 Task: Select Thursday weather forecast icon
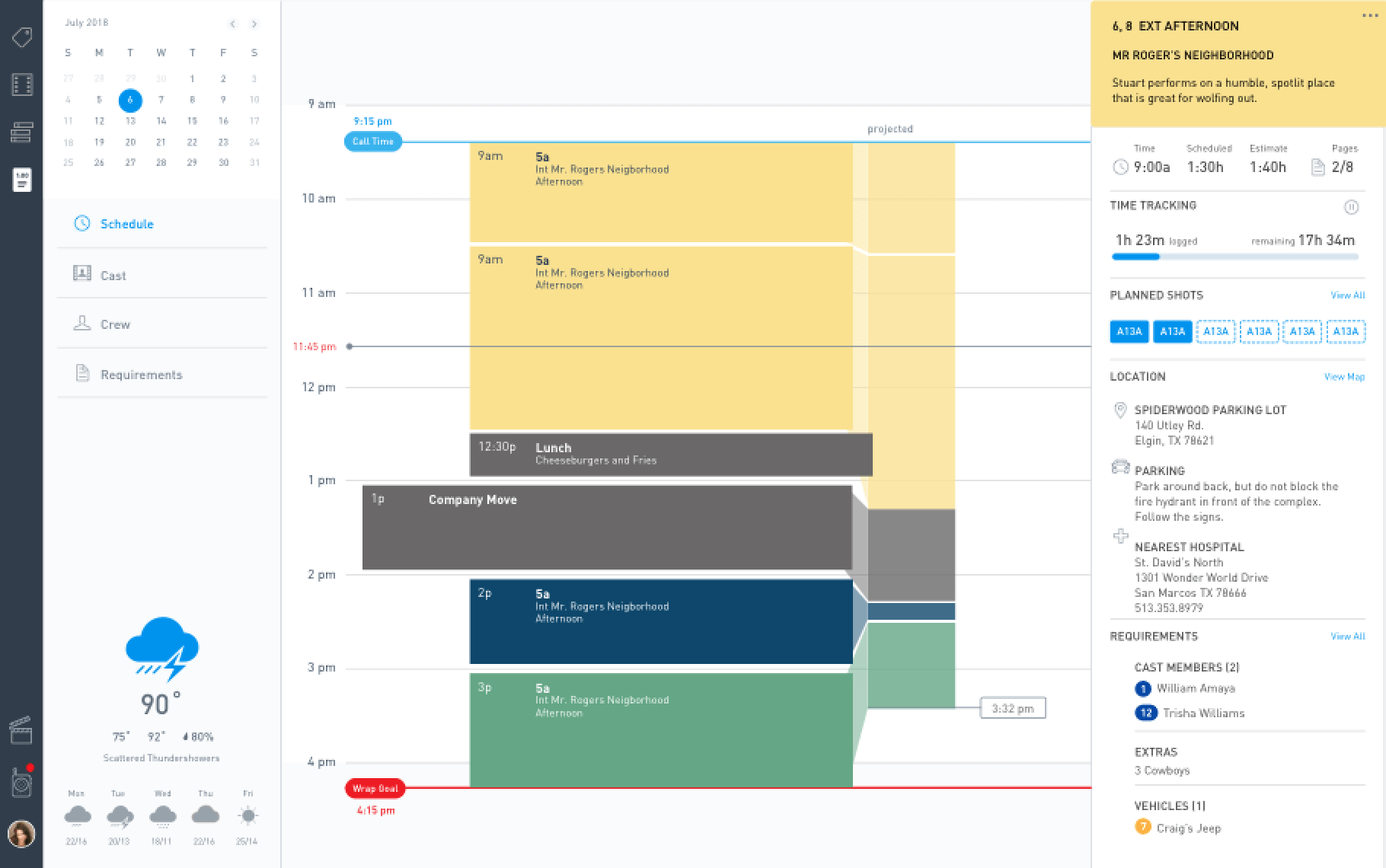tap(205, 815)
